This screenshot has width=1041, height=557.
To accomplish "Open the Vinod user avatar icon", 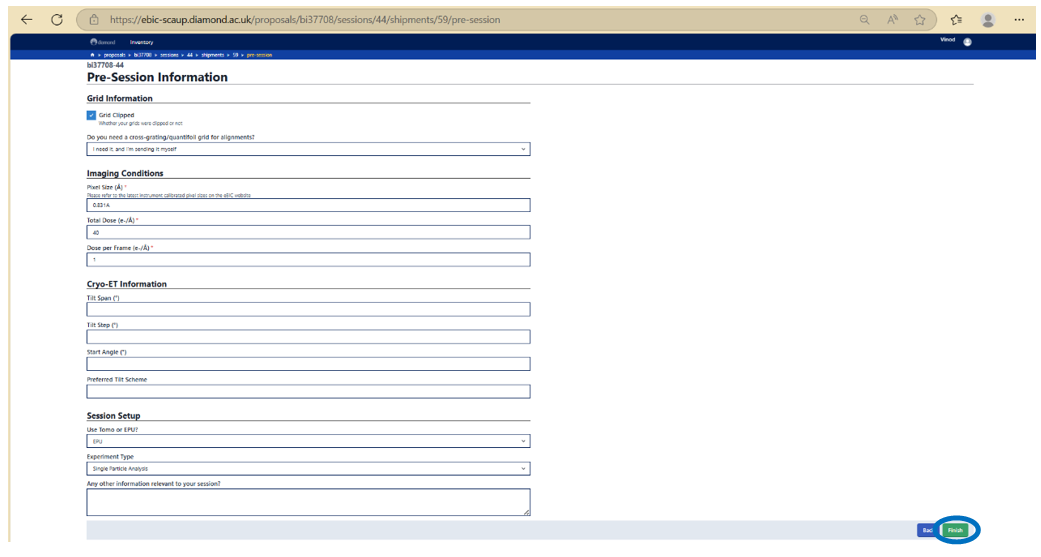I will tap(967, 42).
